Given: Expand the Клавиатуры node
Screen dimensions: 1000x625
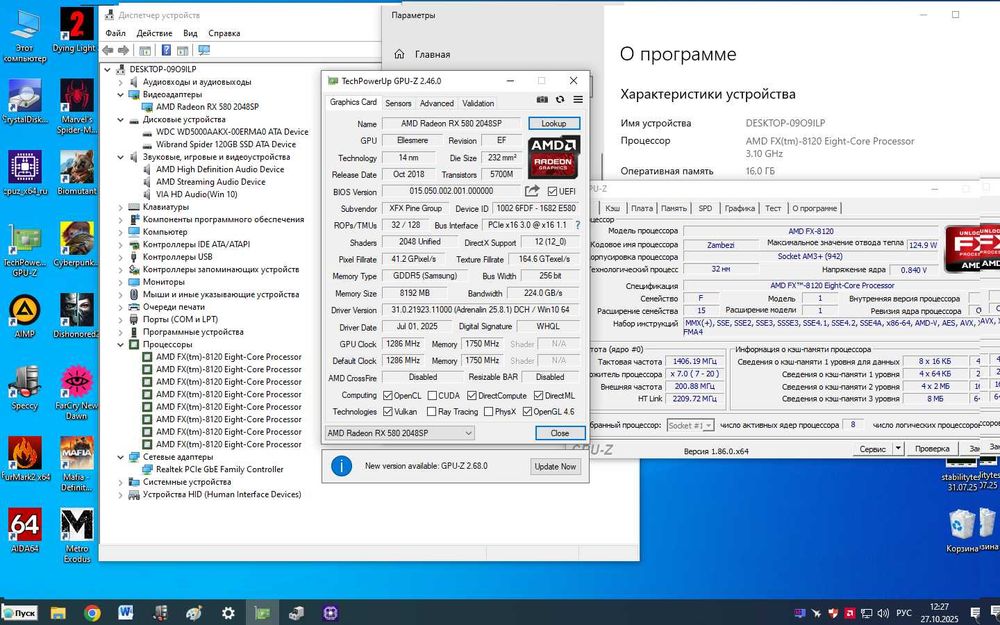Looking at the screenshot, I should click(x=121, y=207).
